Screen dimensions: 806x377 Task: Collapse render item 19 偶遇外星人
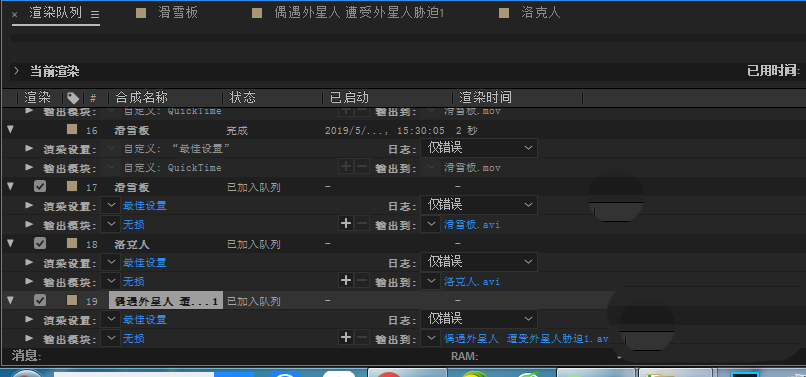coord(10,300)
